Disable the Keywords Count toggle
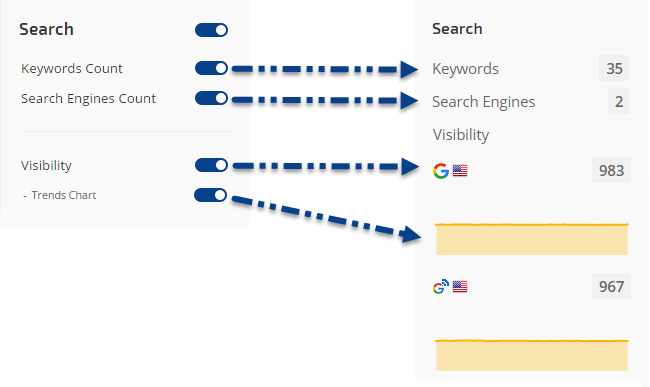Viewport: 650px width, 387px height. pos(211,68)
